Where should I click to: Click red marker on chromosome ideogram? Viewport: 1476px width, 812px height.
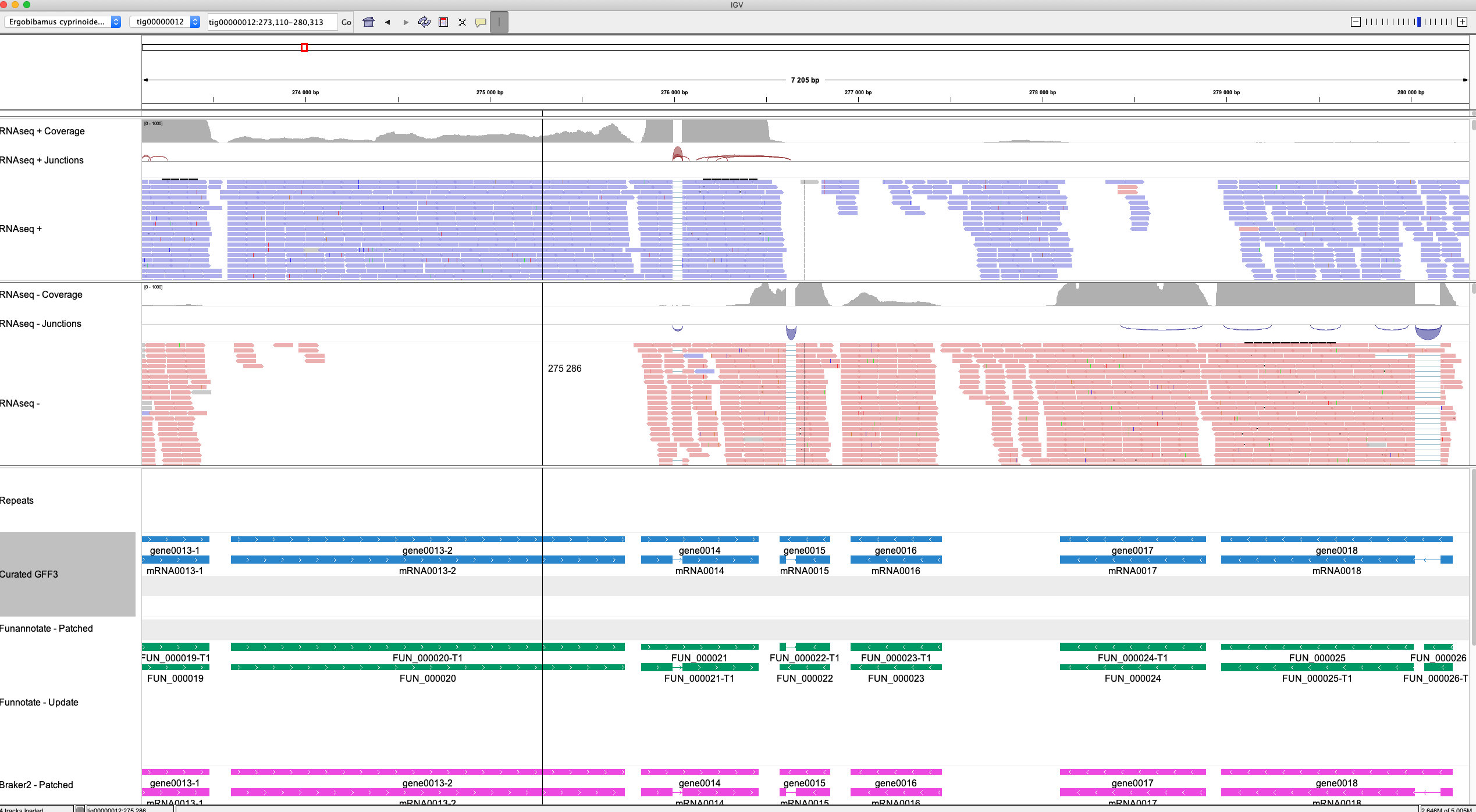coord(304,47)
